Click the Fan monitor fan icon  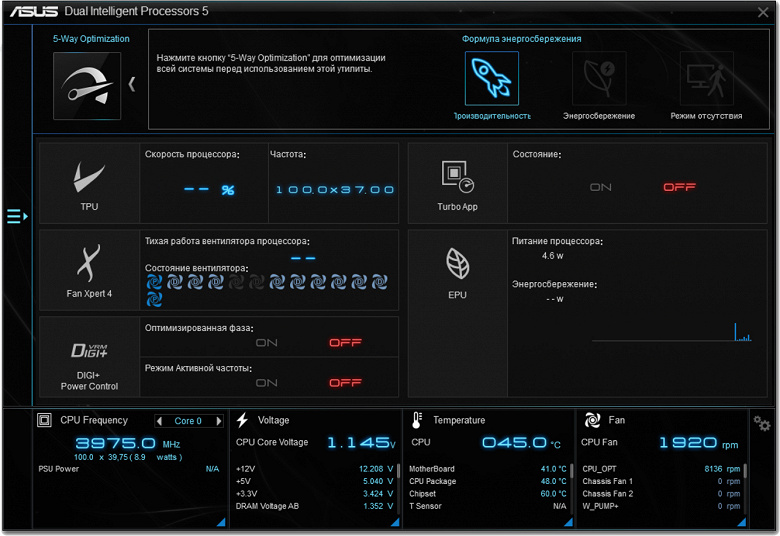coord(592,420)
